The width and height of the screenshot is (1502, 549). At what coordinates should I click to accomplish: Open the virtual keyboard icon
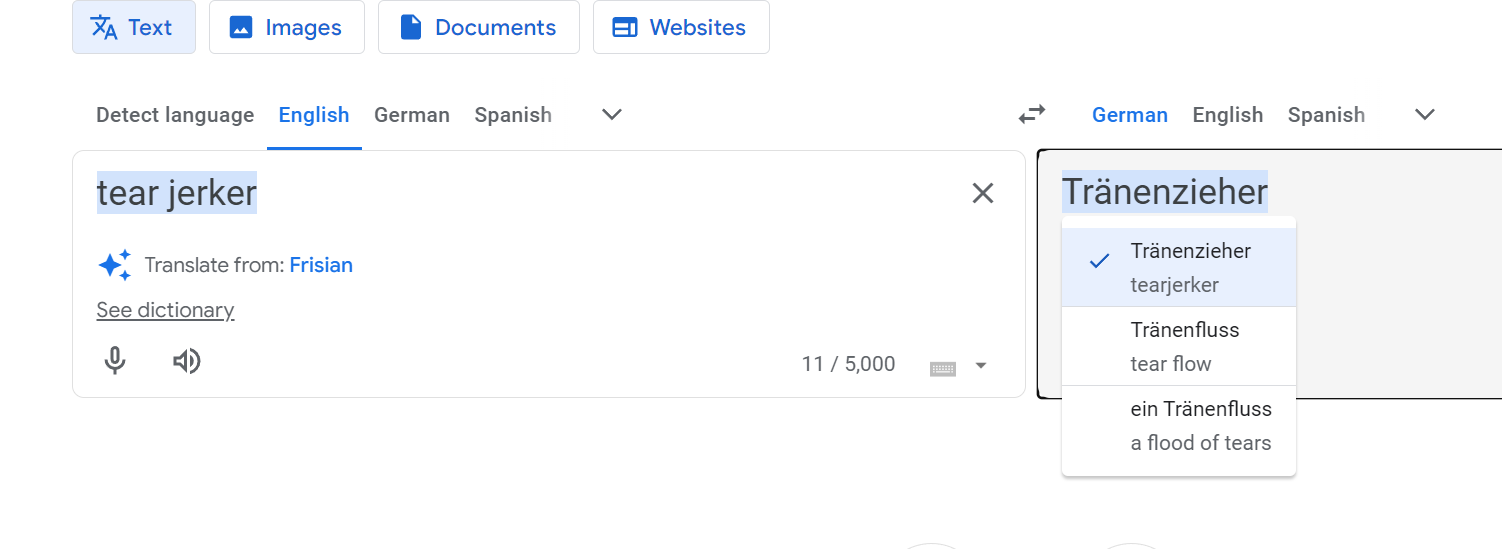(x=943, y=367)
